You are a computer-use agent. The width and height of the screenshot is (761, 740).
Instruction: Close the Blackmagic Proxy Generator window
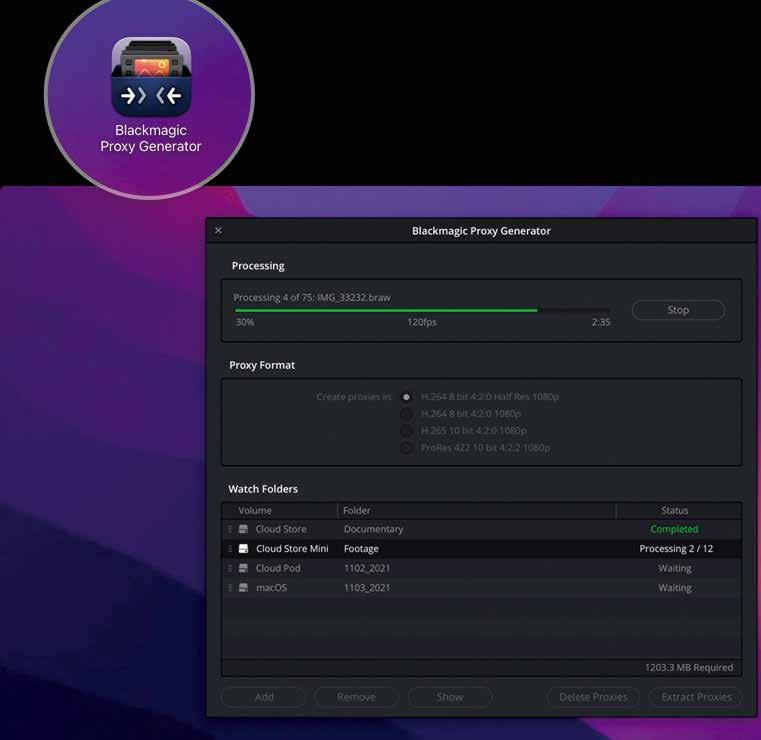click(x=218, y=230)
